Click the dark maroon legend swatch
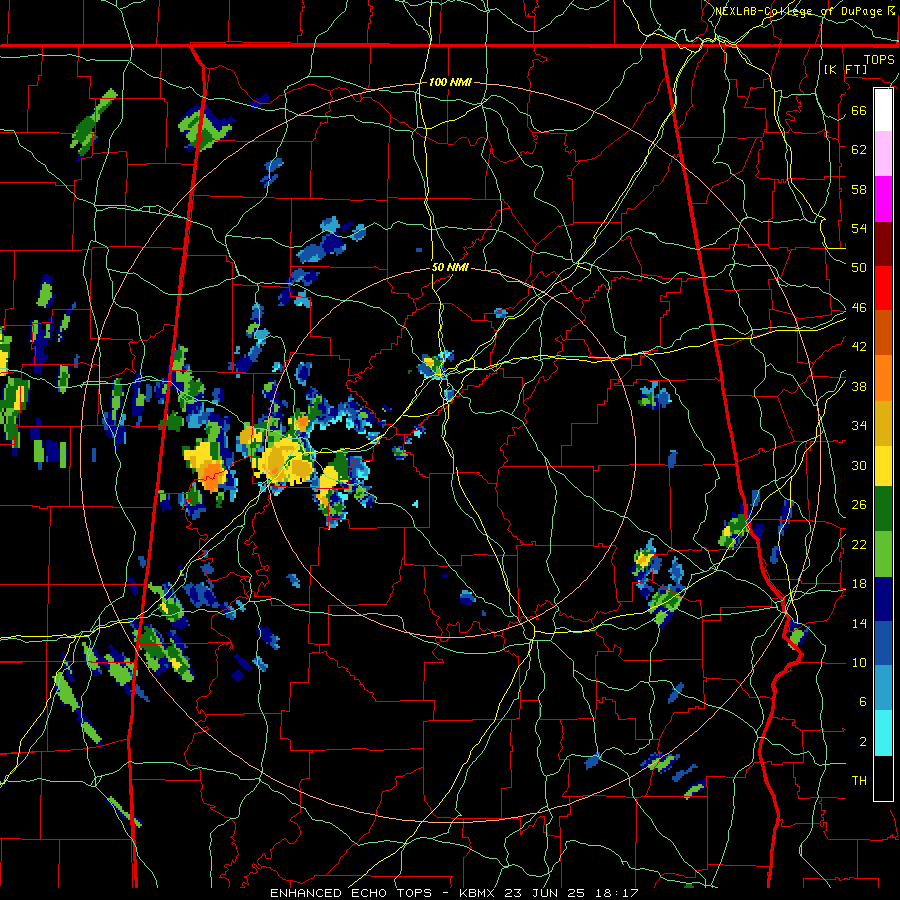Screen dimensions: 900x900 coord(883,244)
